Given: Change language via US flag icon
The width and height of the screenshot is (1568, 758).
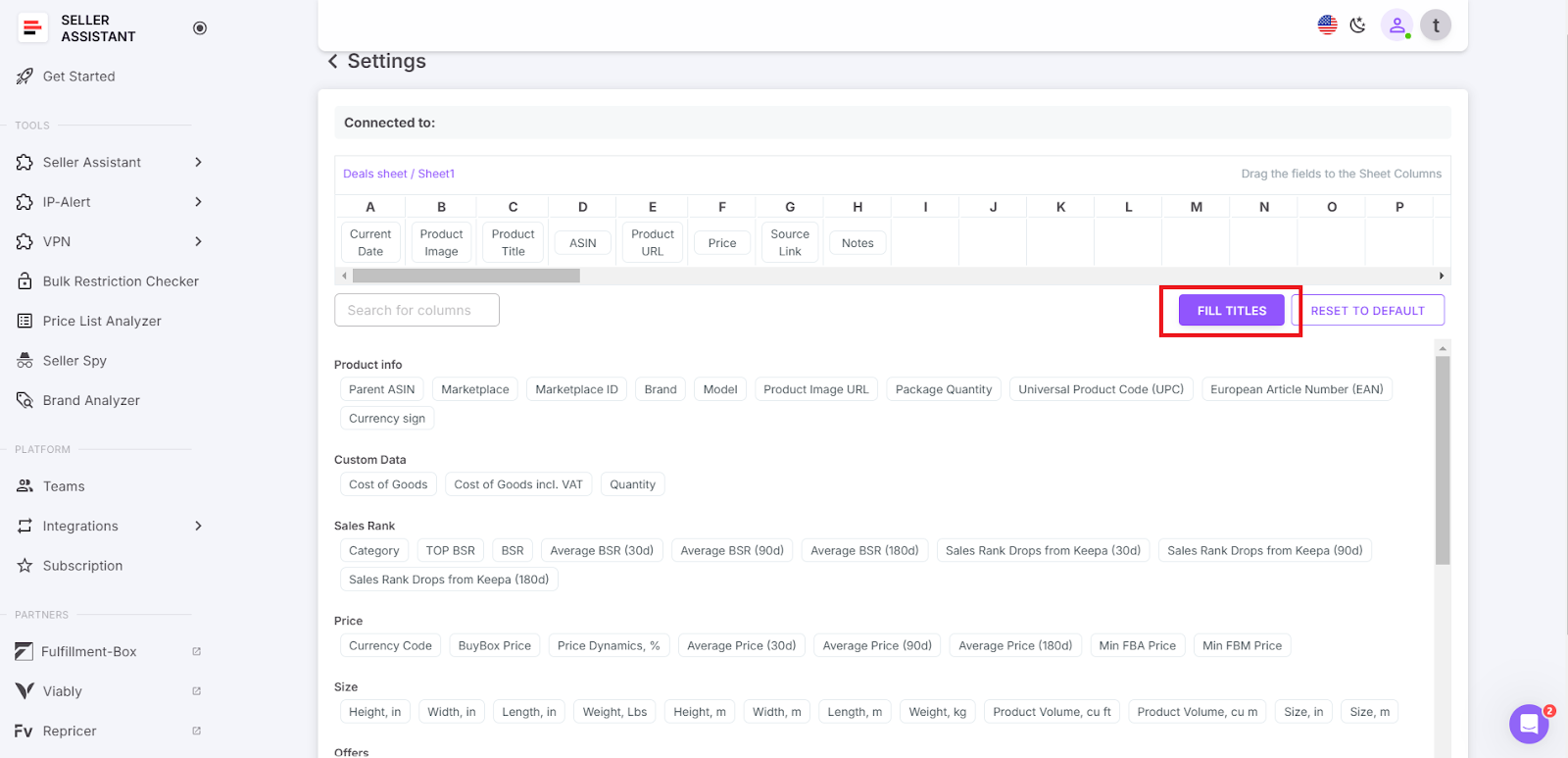Looking at the screenshot, I should coord(1327,25).
